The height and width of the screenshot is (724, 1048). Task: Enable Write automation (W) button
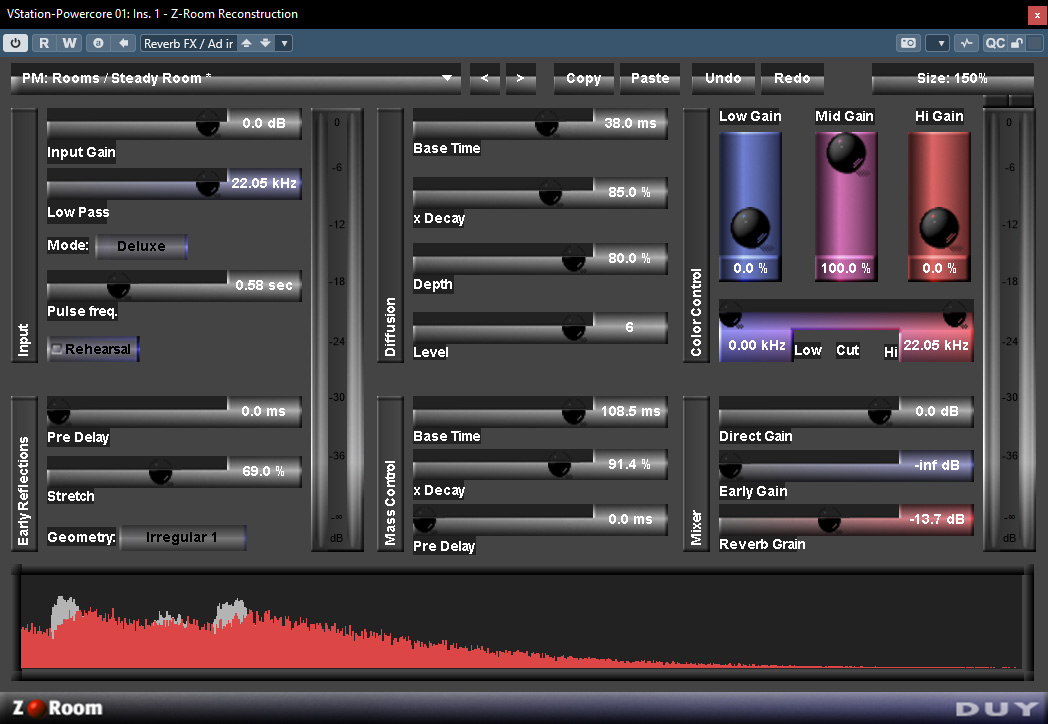(x=69, y=43)
